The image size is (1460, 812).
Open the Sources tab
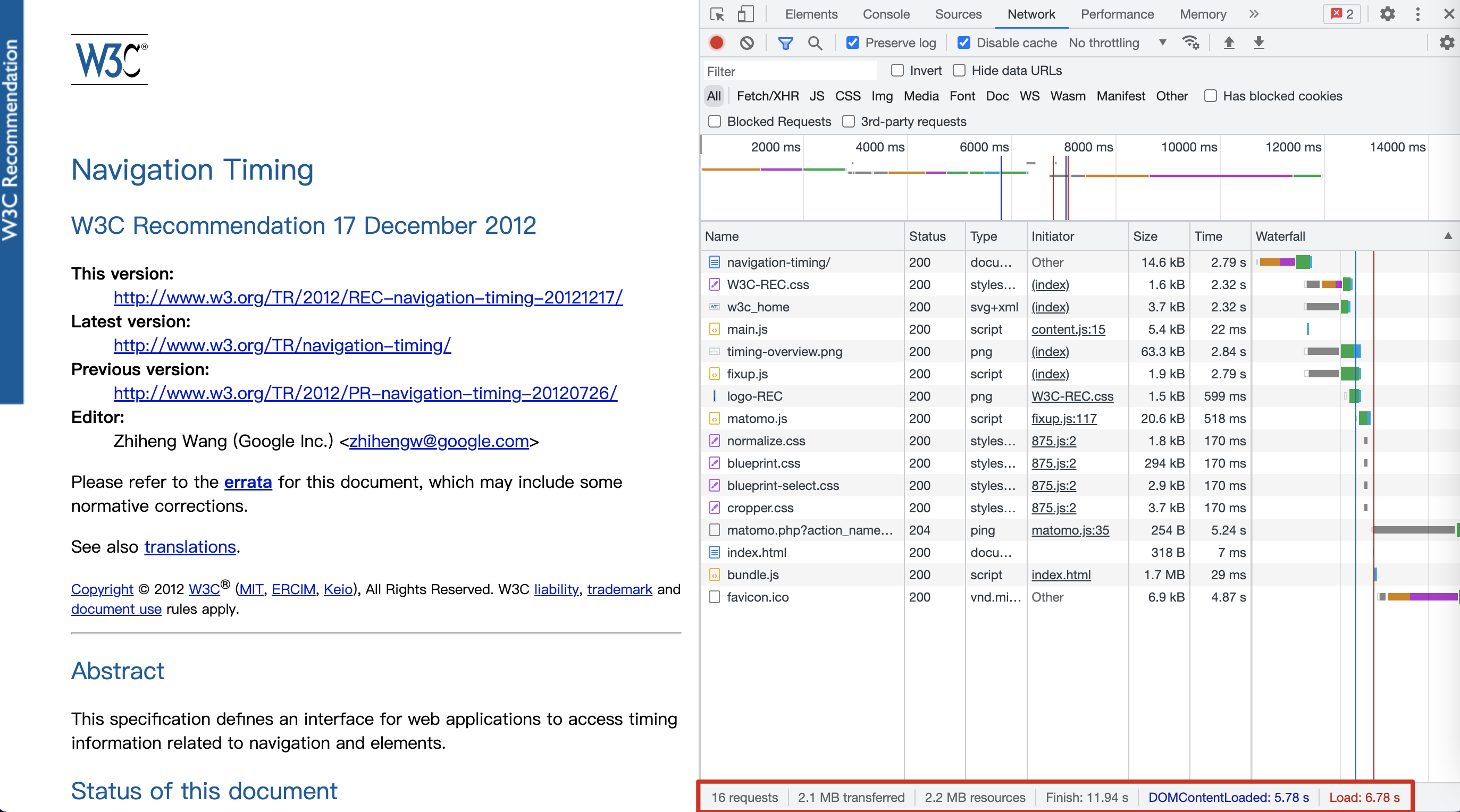click(x=958, y=14)
